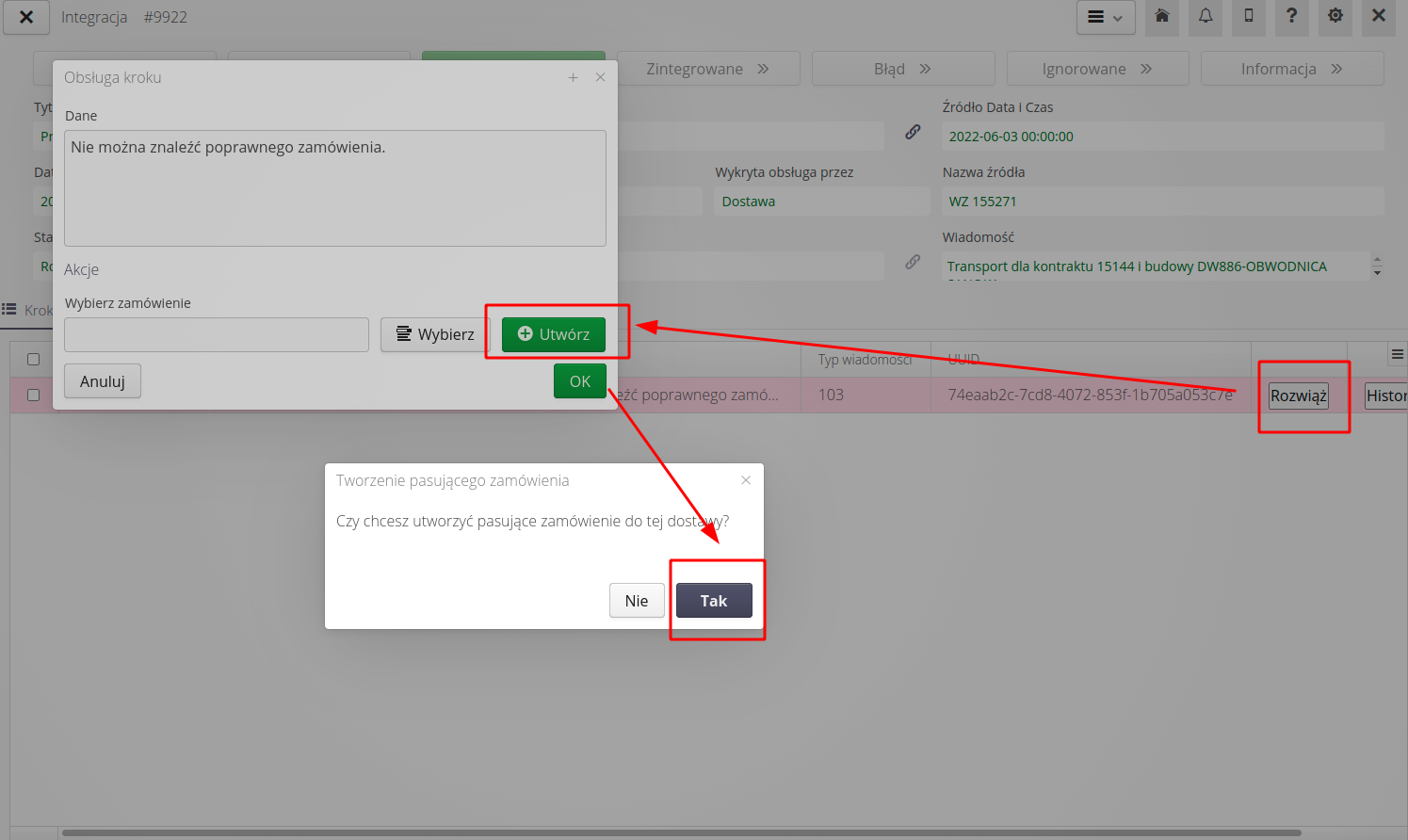Viewport: 1408px width, 840px height.
Task: Check notifications with the bell icon
Action: (x=1205, y=17)
